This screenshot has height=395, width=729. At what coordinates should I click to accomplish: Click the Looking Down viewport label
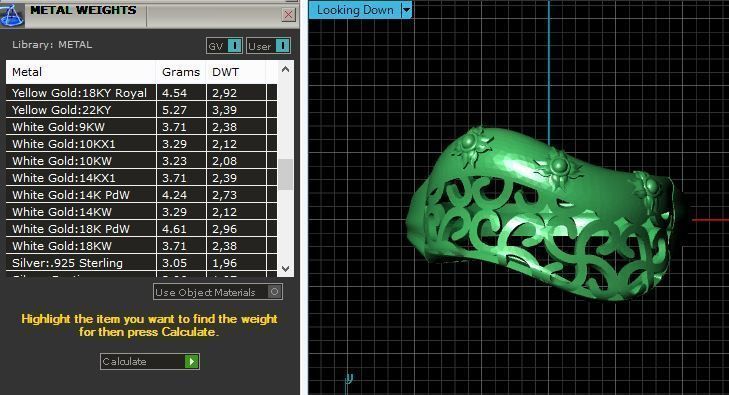click(355, 10)
